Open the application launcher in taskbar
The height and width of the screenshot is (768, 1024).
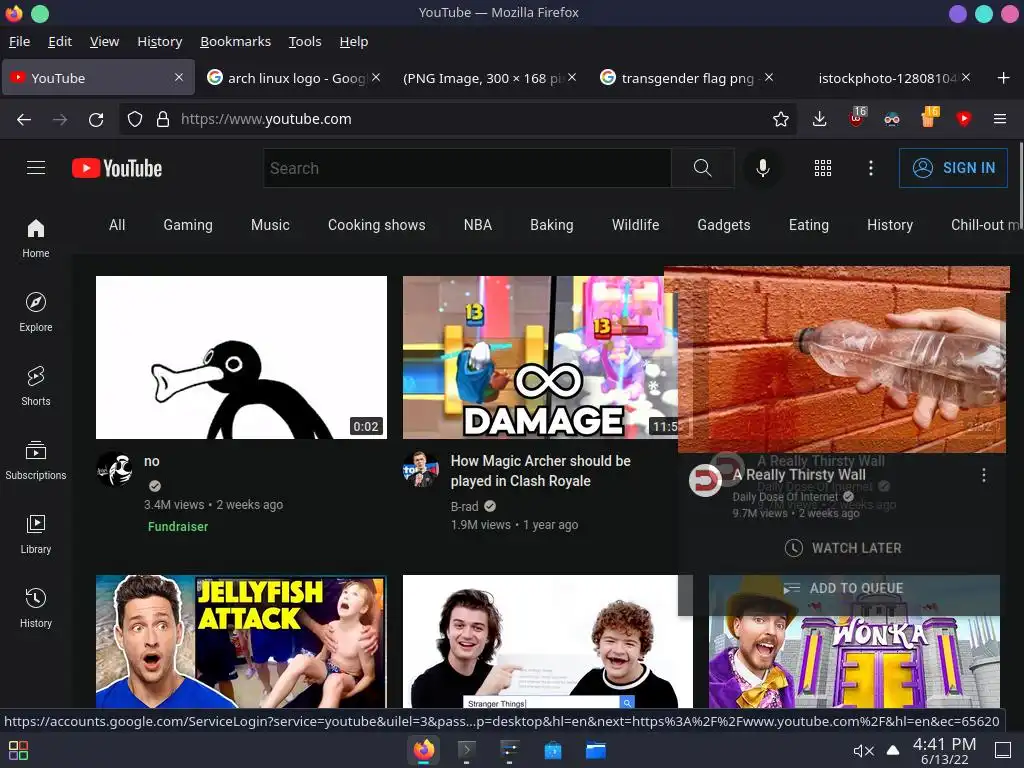(x=18, y=750)
